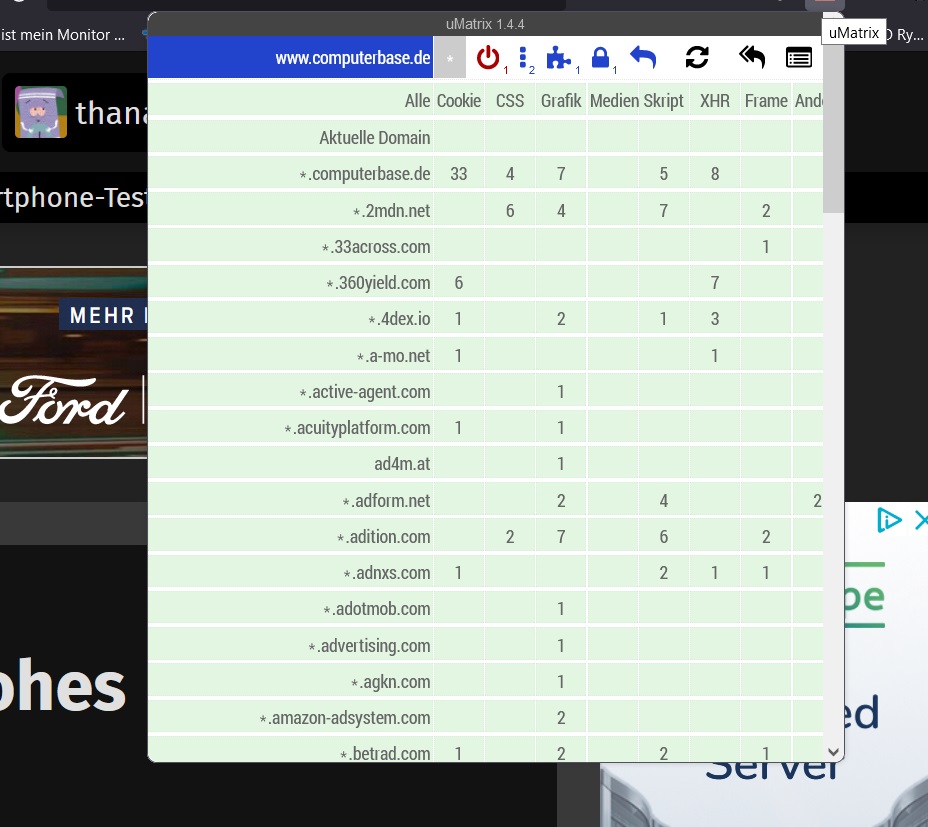Screen dimensions: 928x827
Task: Click computerbase.de Skript cell showing 5
Action: pyautogui.click(x=663, y=173)
